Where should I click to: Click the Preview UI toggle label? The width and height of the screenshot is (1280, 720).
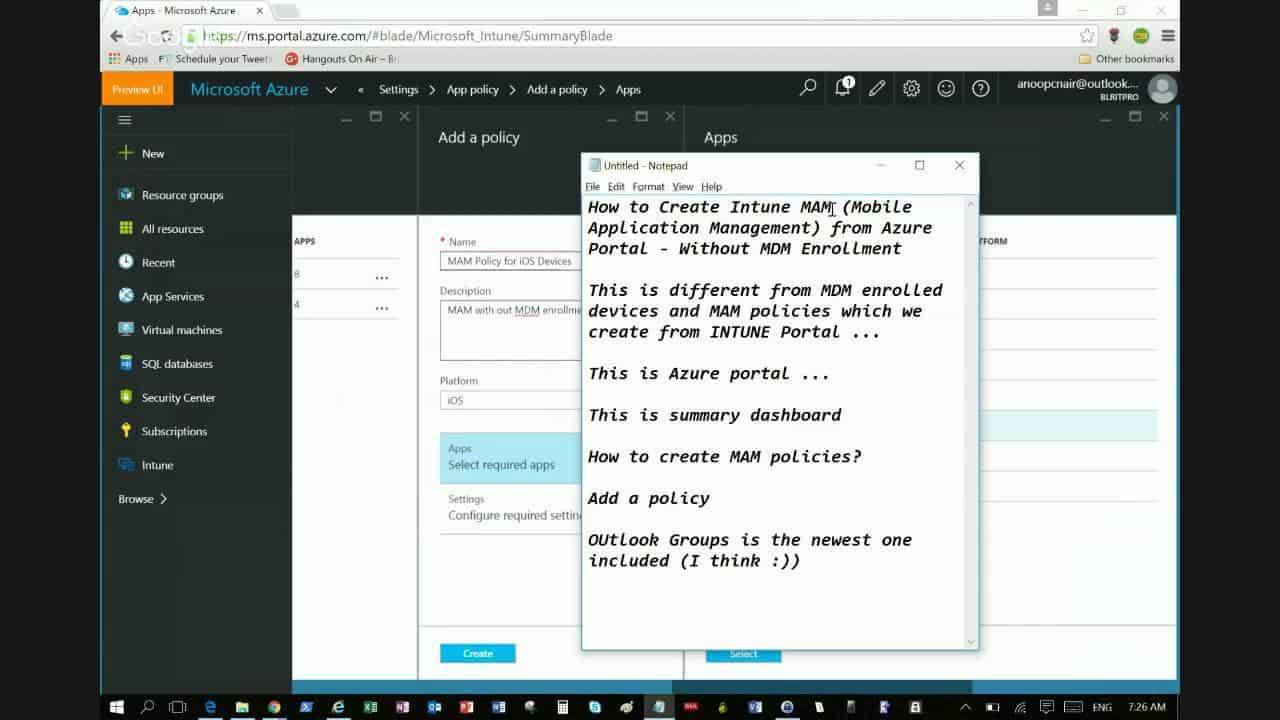[x=136, y=89]
